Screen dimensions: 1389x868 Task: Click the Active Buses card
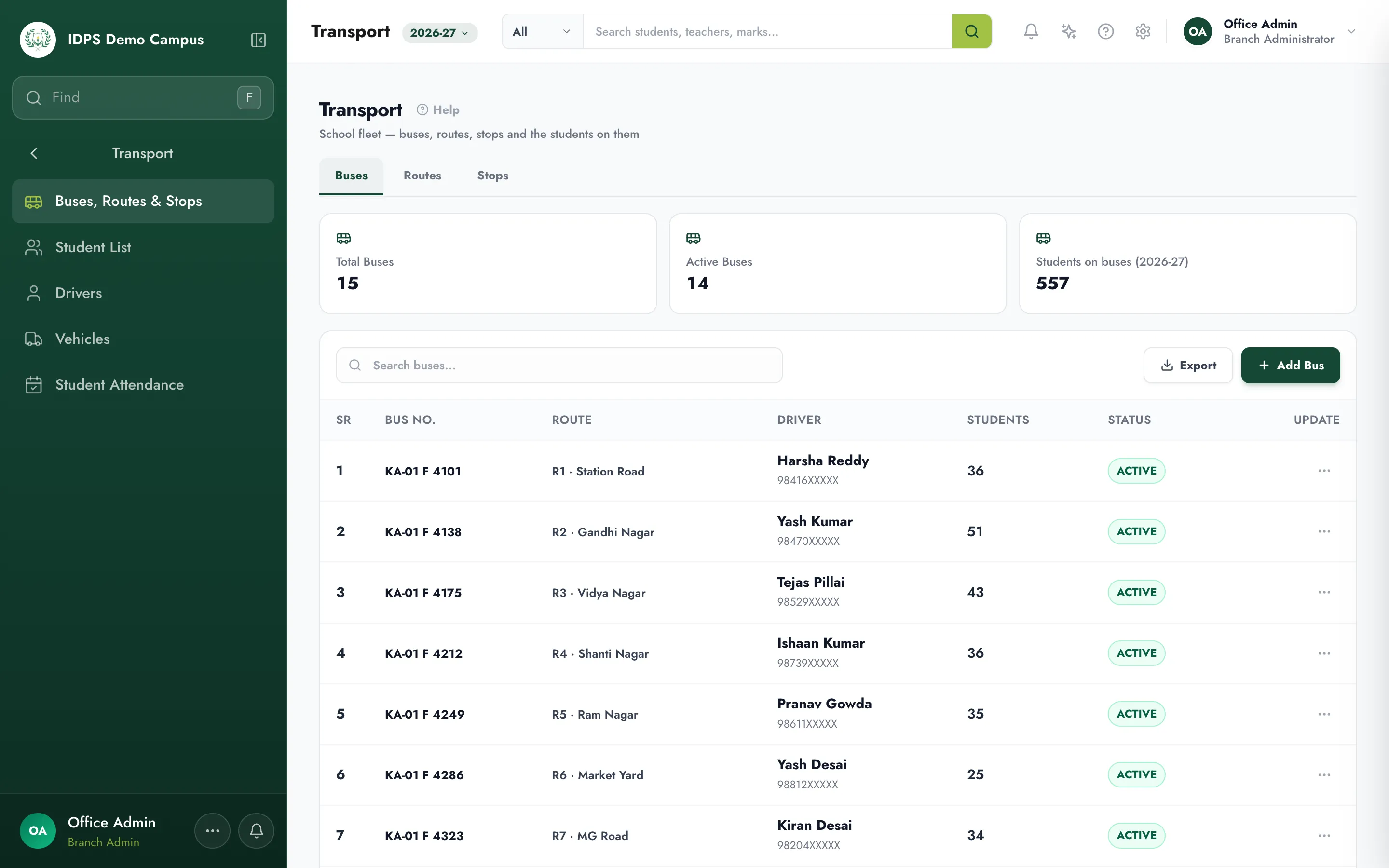pos(837,264)
